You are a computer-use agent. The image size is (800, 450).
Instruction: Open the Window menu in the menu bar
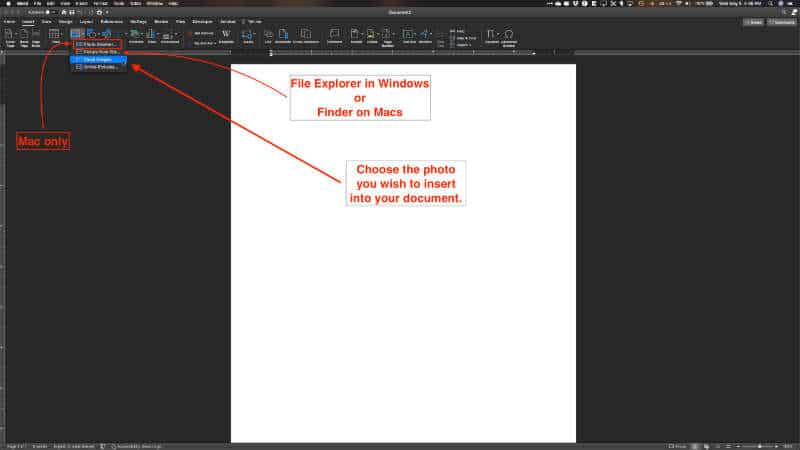pos(154,3)
